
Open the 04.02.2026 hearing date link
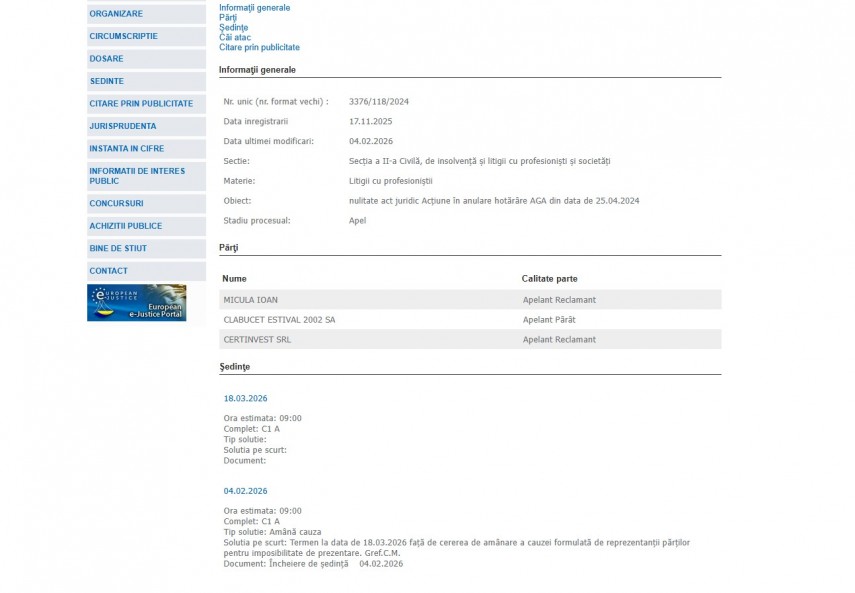pyautogui.click(x=245, y=491)
